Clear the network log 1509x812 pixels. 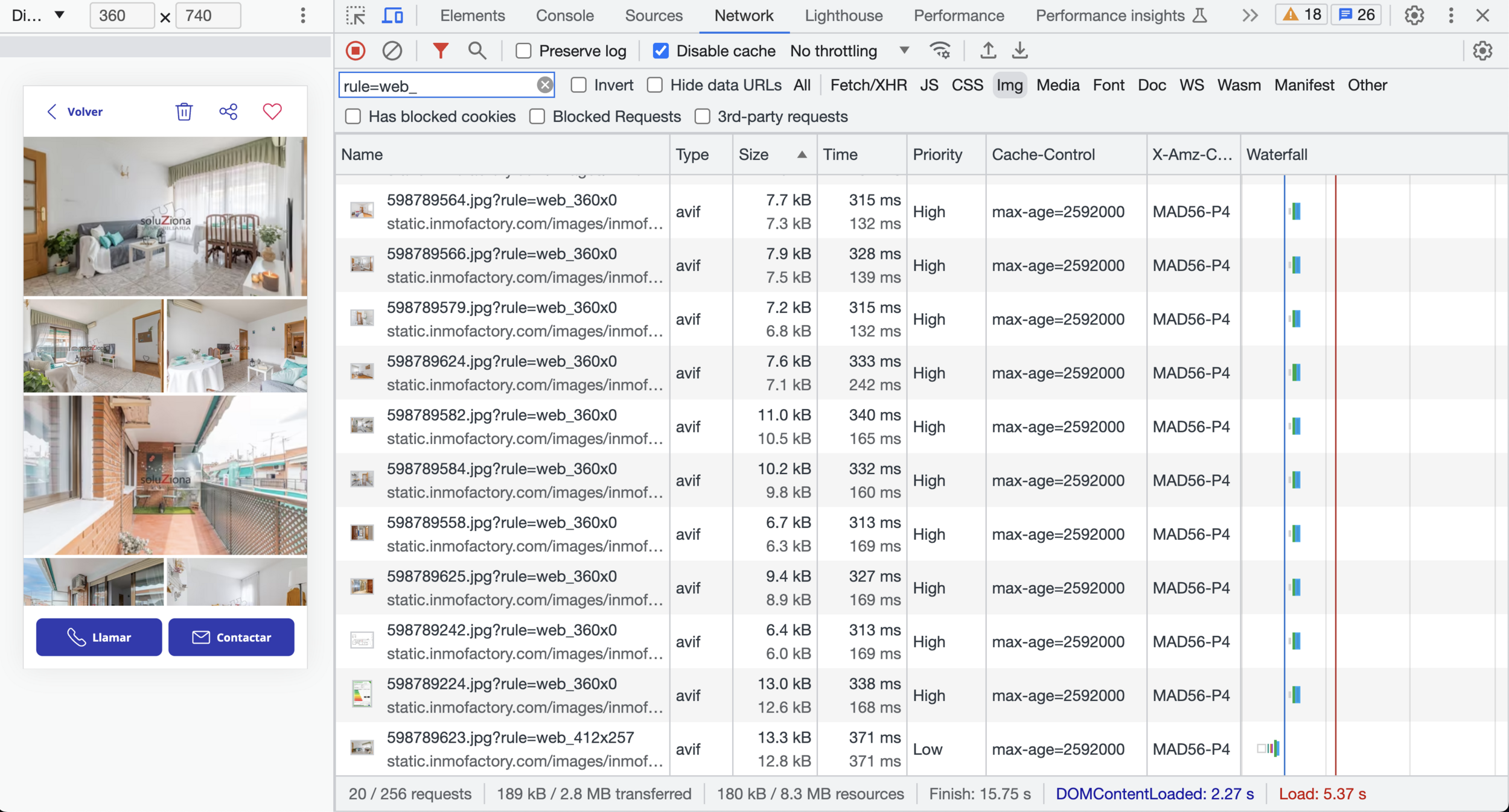point(392,51)
